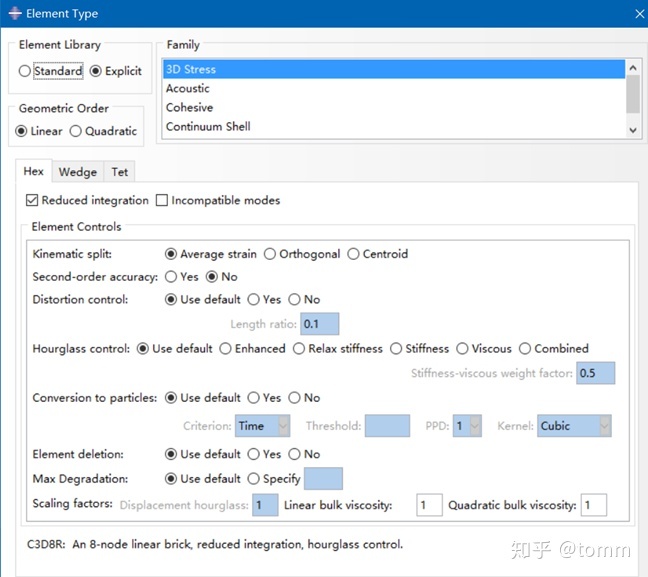This screenshot has height=577, width=648.
Task: Switch to the Hex tab
Action: (x=33, y=171)
